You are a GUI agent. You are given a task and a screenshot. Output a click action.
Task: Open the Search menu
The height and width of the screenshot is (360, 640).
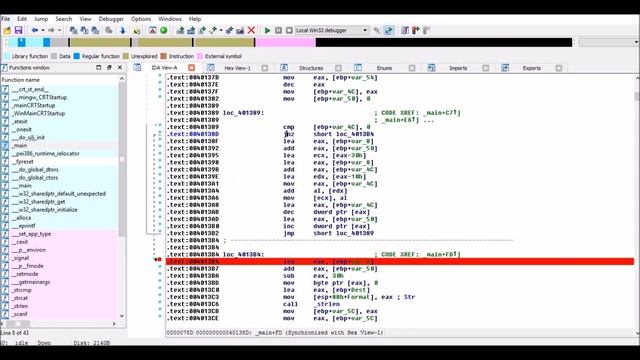64,19
